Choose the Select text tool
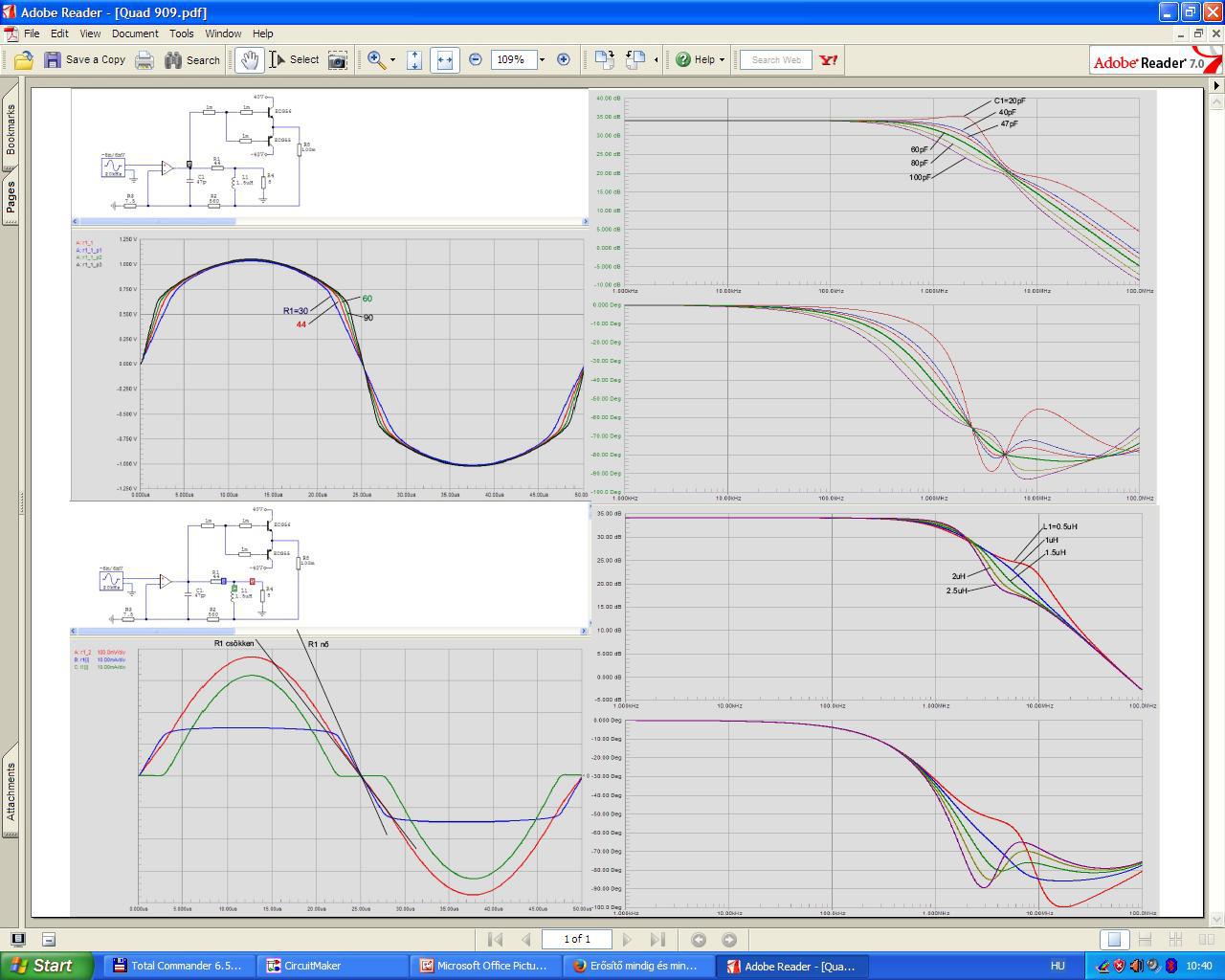Screen dimensions: 1225x980 [x=294, y=60]
